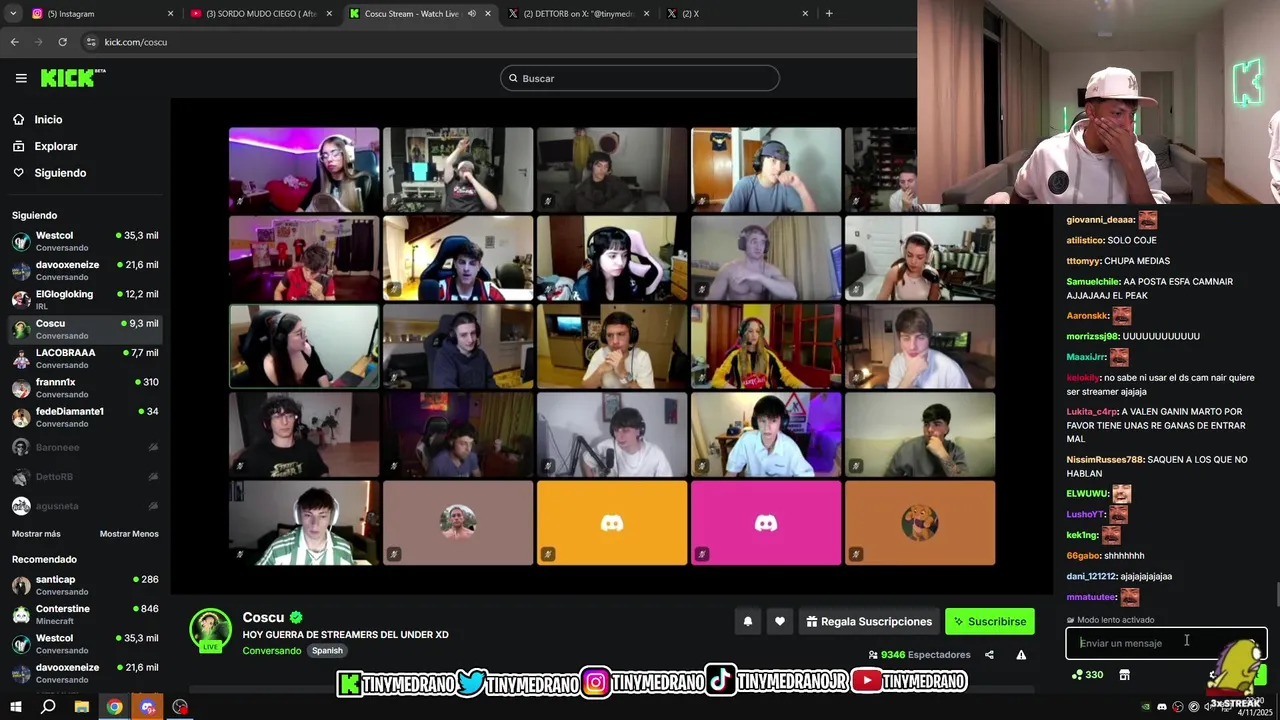1280x720 pixels.
Task: Open fedeDiamante1 channel
Action: click(x=85, y=417)
